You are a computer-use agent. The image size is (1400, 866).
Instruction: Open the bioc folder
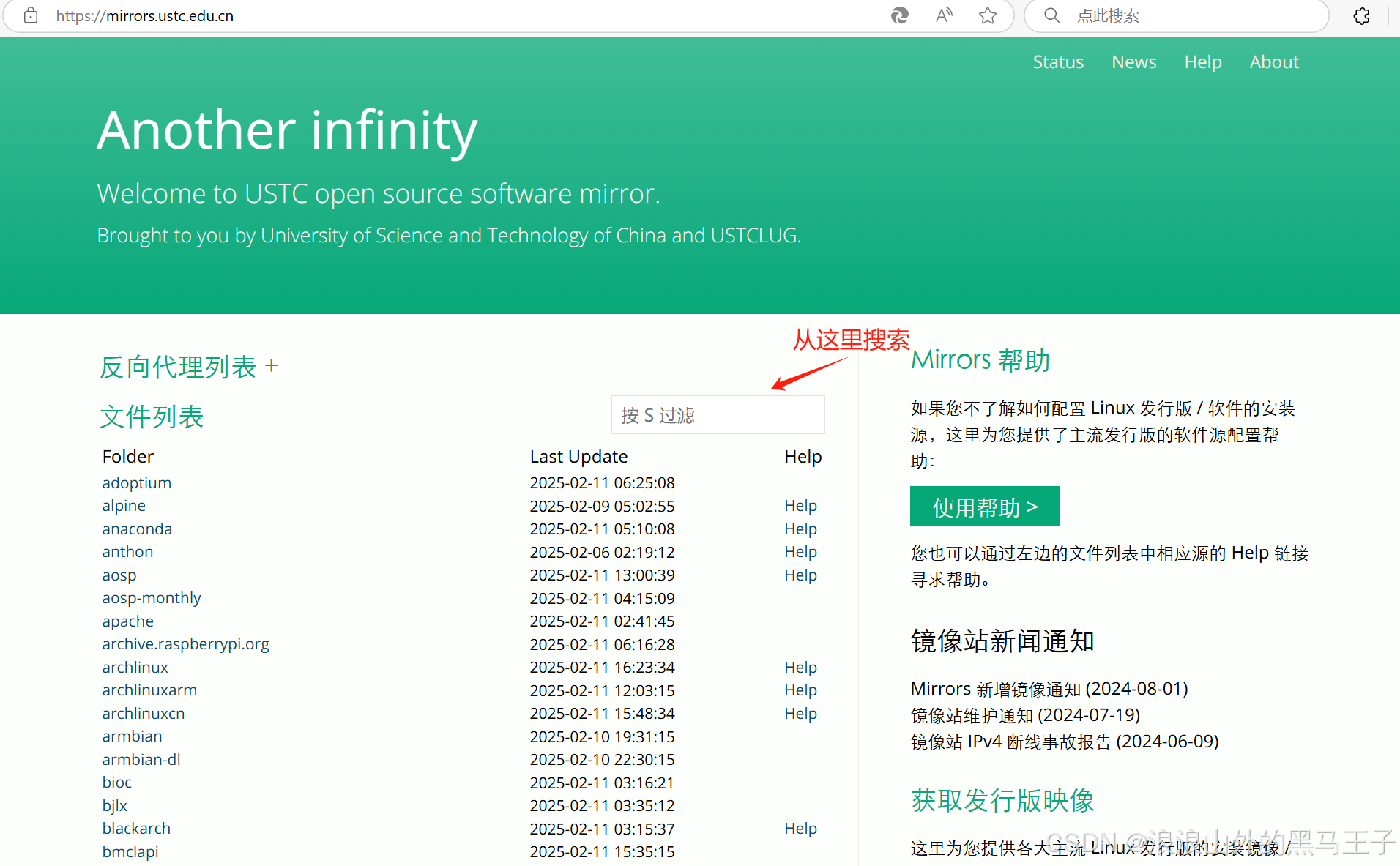(x=117, y=783)
